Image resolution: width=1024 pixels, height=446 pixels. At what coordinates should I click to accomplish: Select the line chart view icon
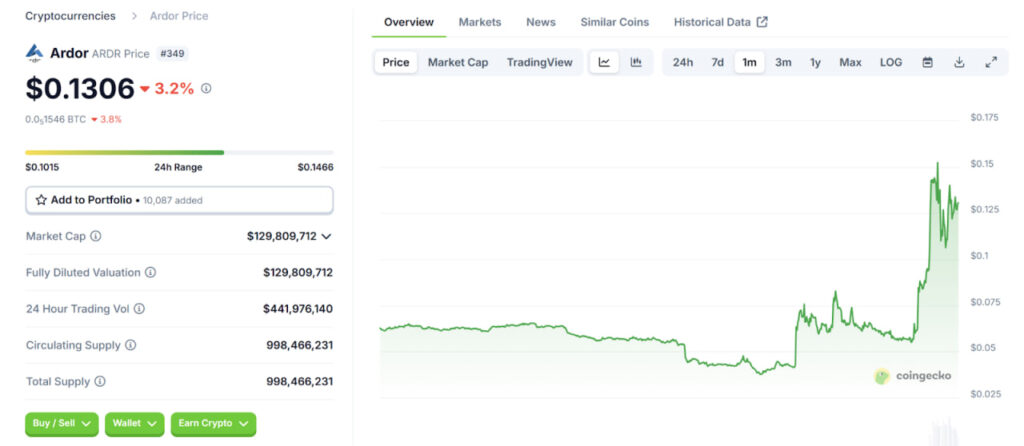[x=604, y=63]
